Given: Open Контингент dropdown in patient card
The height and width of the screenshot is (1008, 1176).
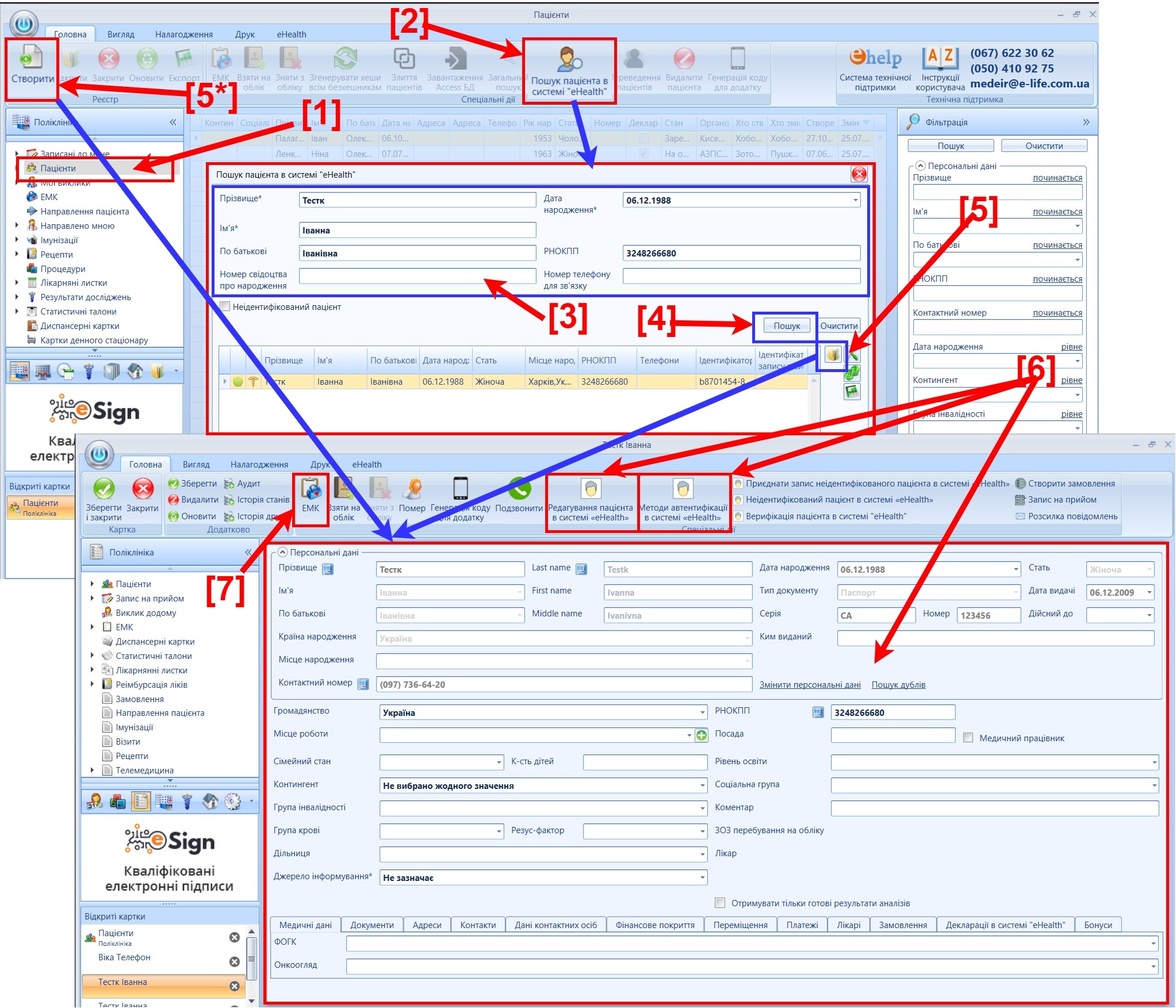Looking at the screenshot, I should pos(702,785).
